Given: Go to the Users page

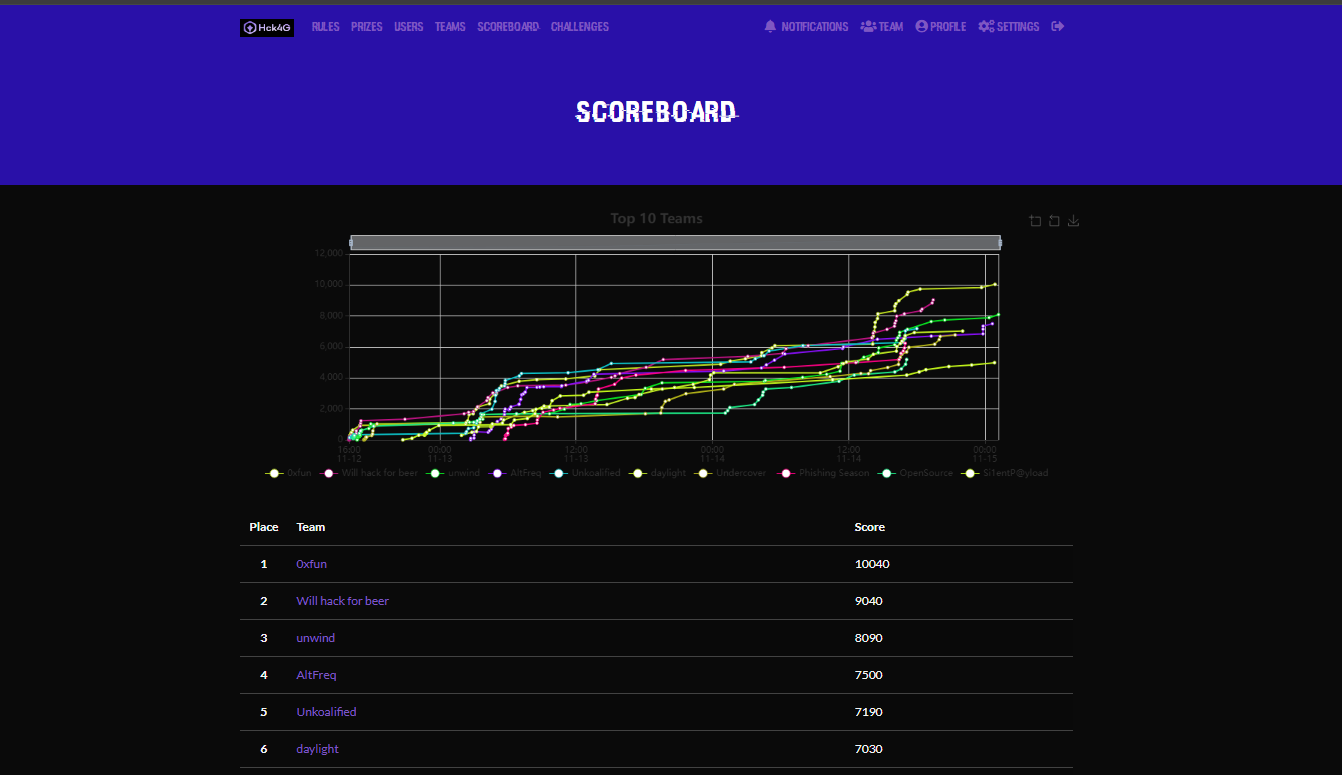Looking at the screenshot, I should coord(409,27).
